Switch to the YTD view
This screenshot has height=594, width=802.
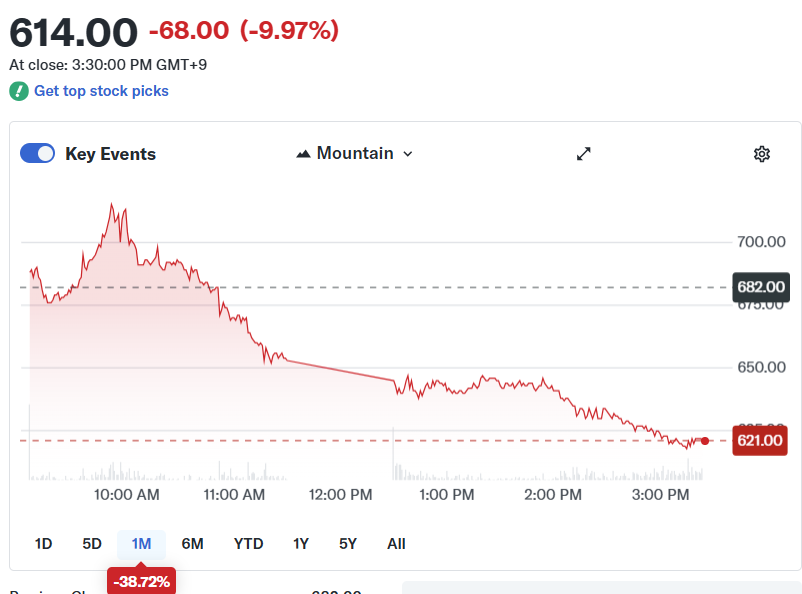click(x=247, y=543)
